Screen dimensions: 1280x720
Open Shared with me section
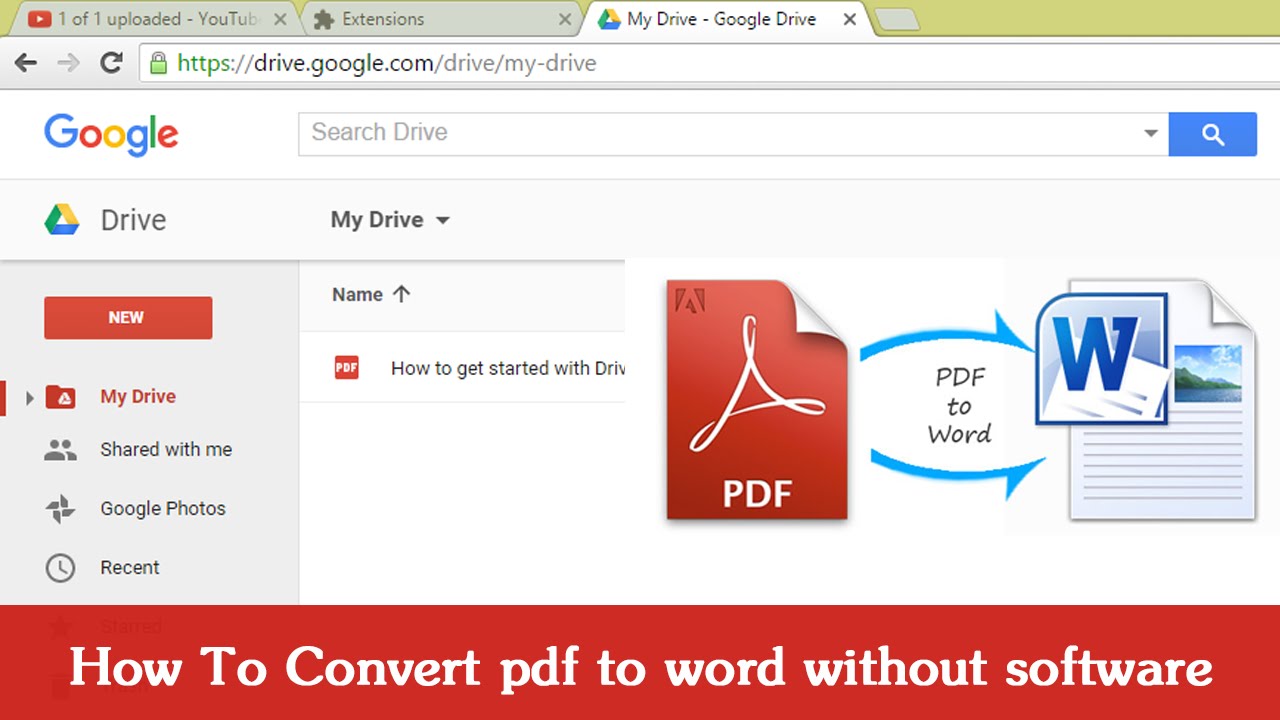[x=166, y=450]
